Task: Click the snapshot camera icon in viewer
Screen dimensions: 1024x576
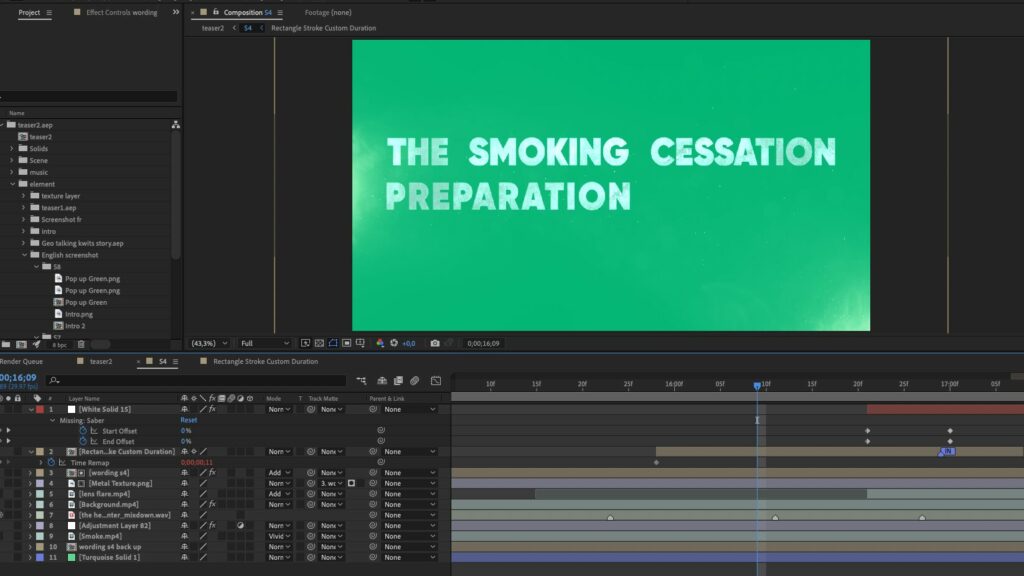Action: coord(434,343)
